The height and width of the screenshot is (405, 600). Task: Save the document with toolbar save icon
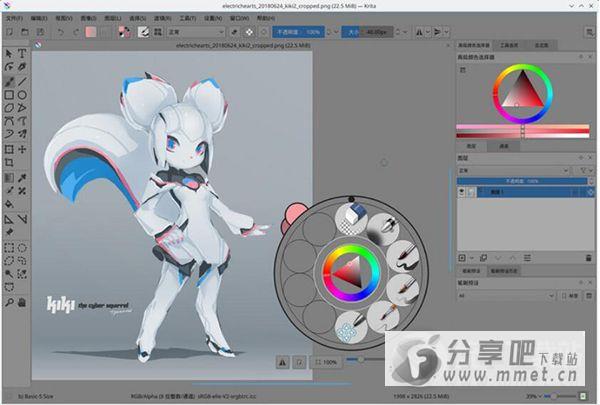[40, 32]
